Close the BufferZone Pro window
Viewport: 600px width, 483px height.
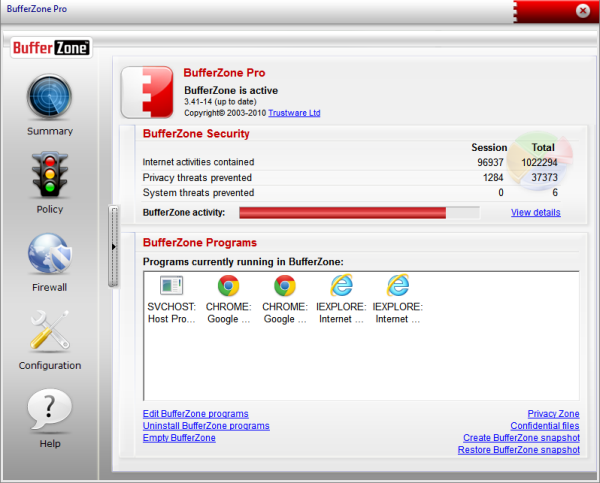click(583, 10)
